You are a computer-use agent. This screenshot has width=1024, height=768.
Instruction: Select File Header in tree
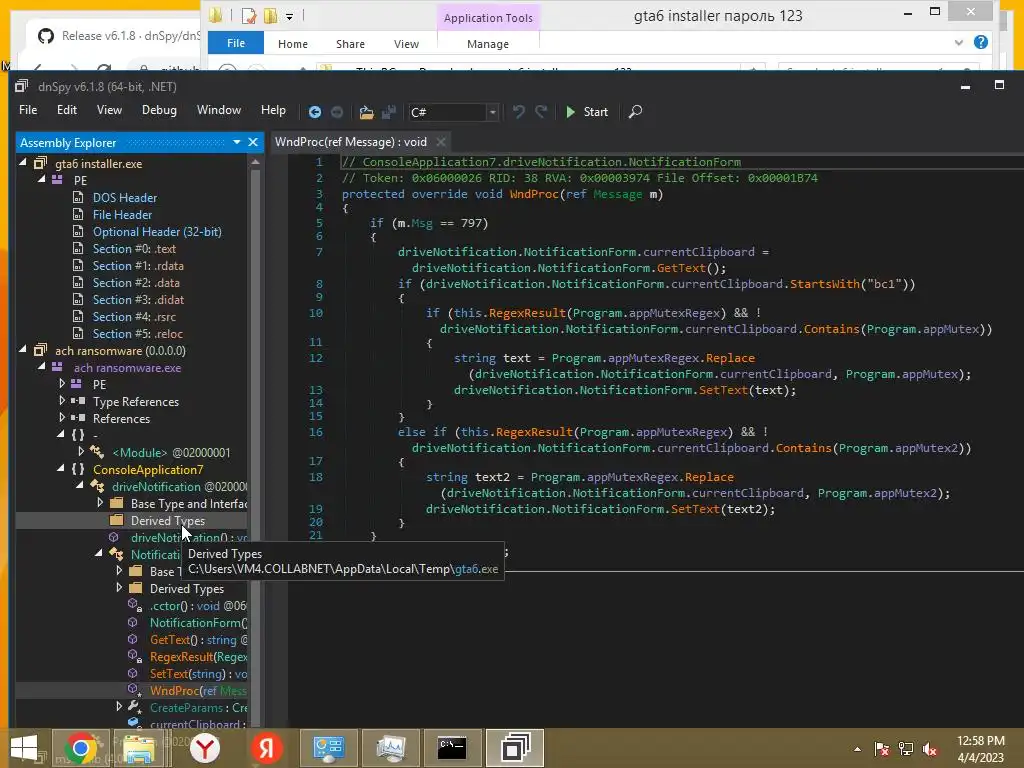click(122, 215)
